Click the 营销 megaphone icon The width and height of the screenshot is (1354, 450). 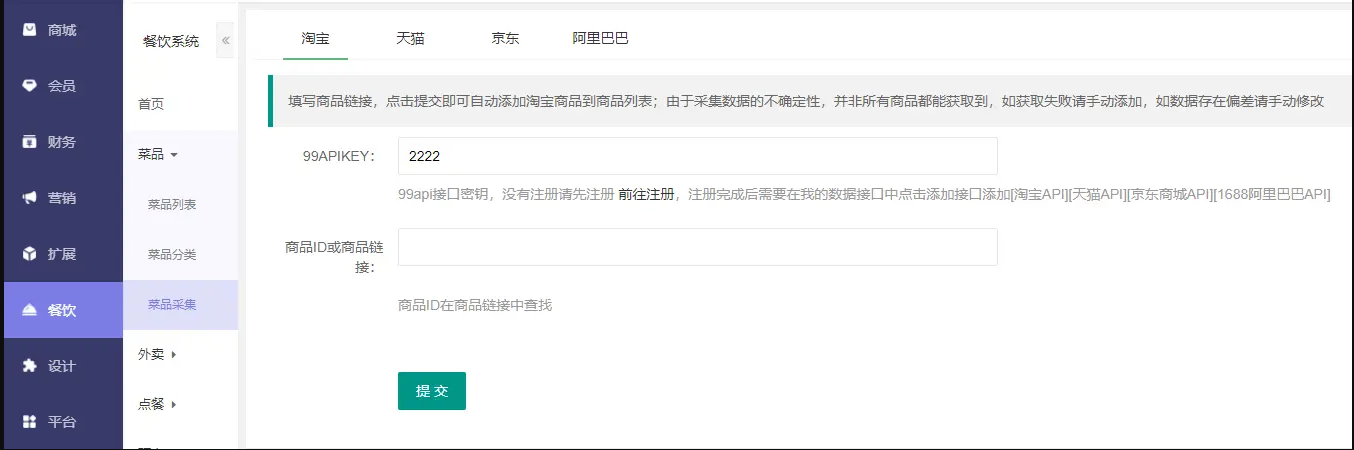coord(30,198)
